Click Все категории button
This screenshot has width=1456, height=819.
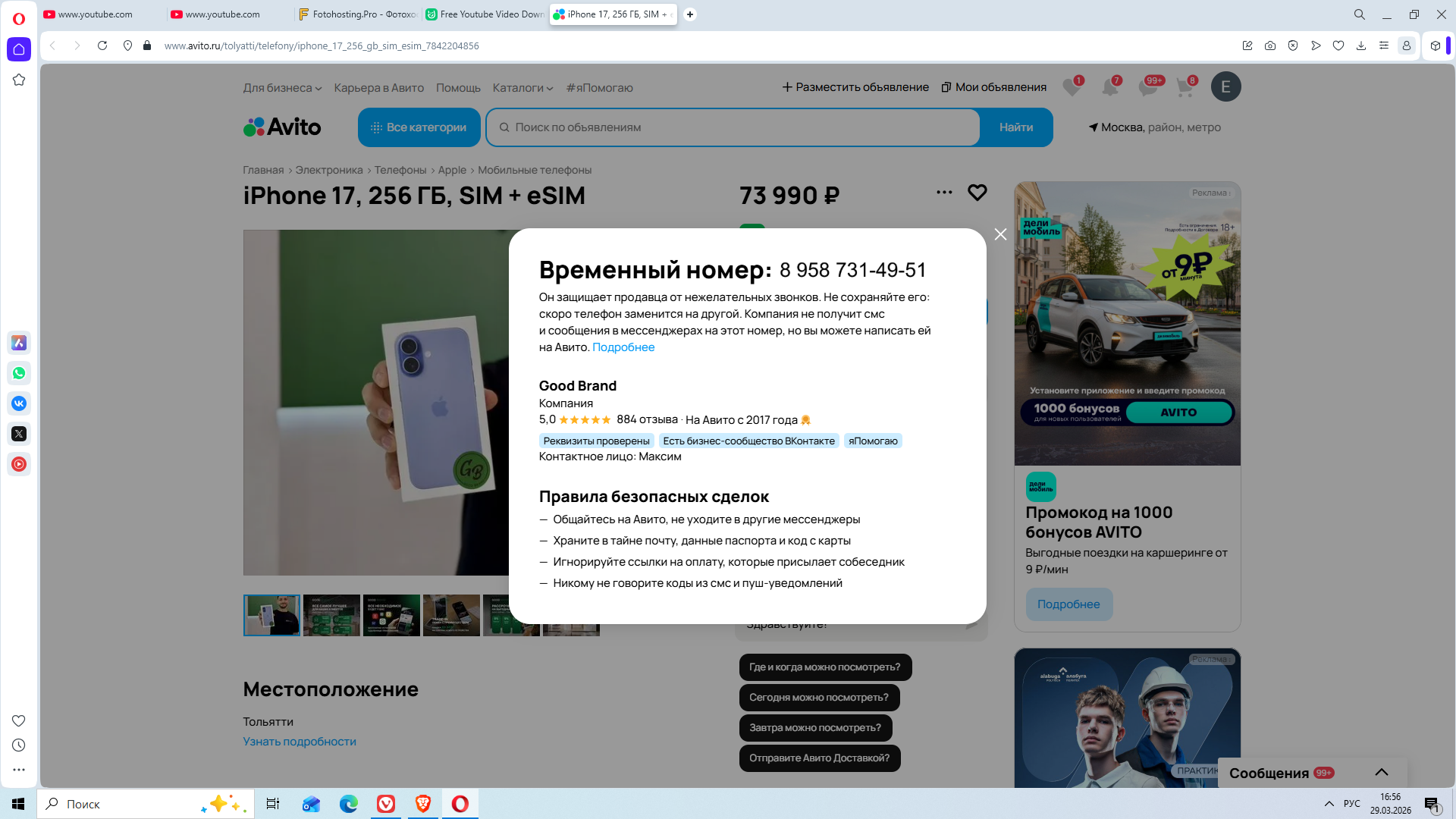click(x=419, y=127)
